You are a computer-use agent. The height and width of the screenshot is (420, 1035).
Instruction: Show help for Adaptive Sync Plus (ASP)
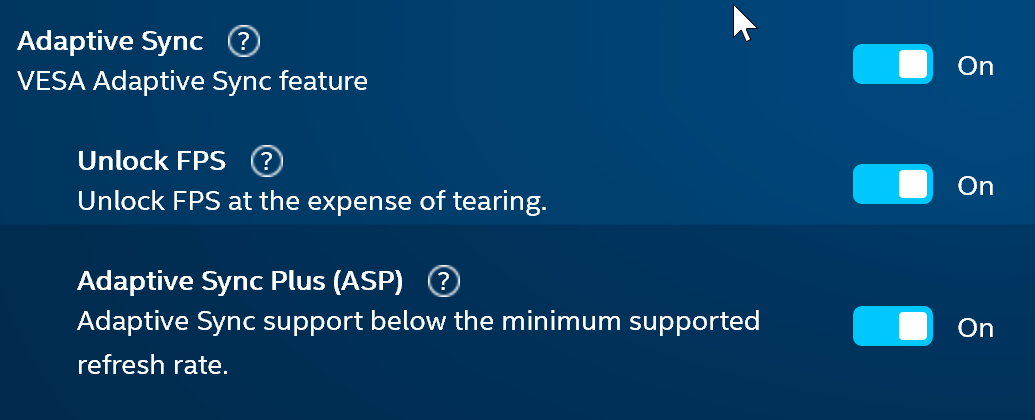click(443, 283)
